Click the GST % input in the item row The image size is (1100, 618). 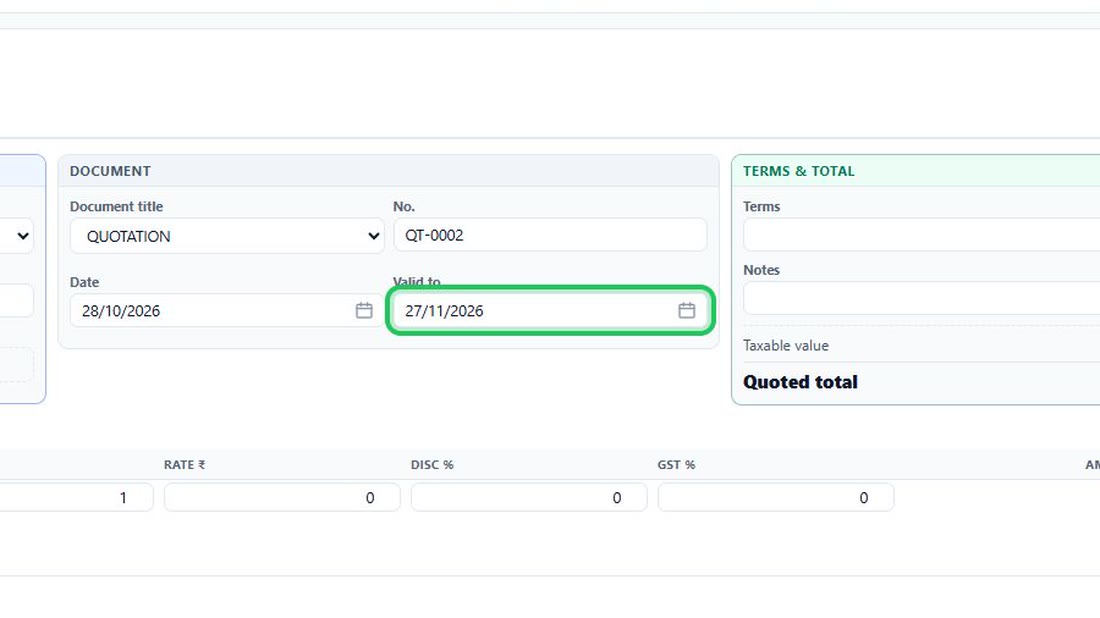(x=776, y=497)
